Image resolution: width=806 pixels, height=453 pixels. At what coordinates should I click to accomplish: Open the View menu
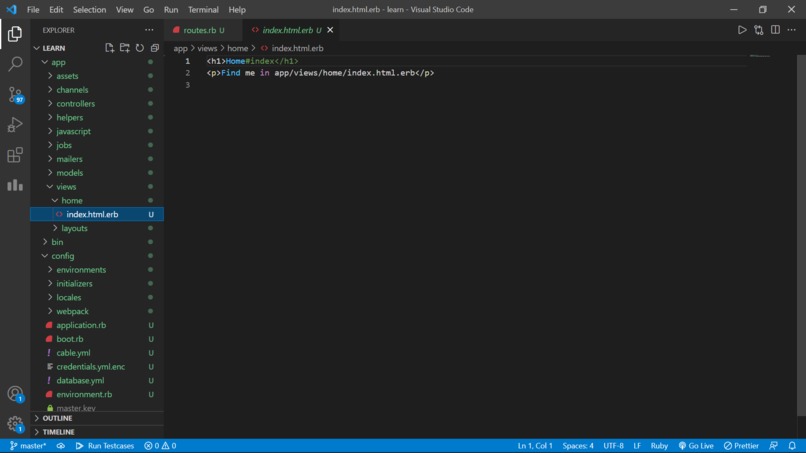click(124, 9)
